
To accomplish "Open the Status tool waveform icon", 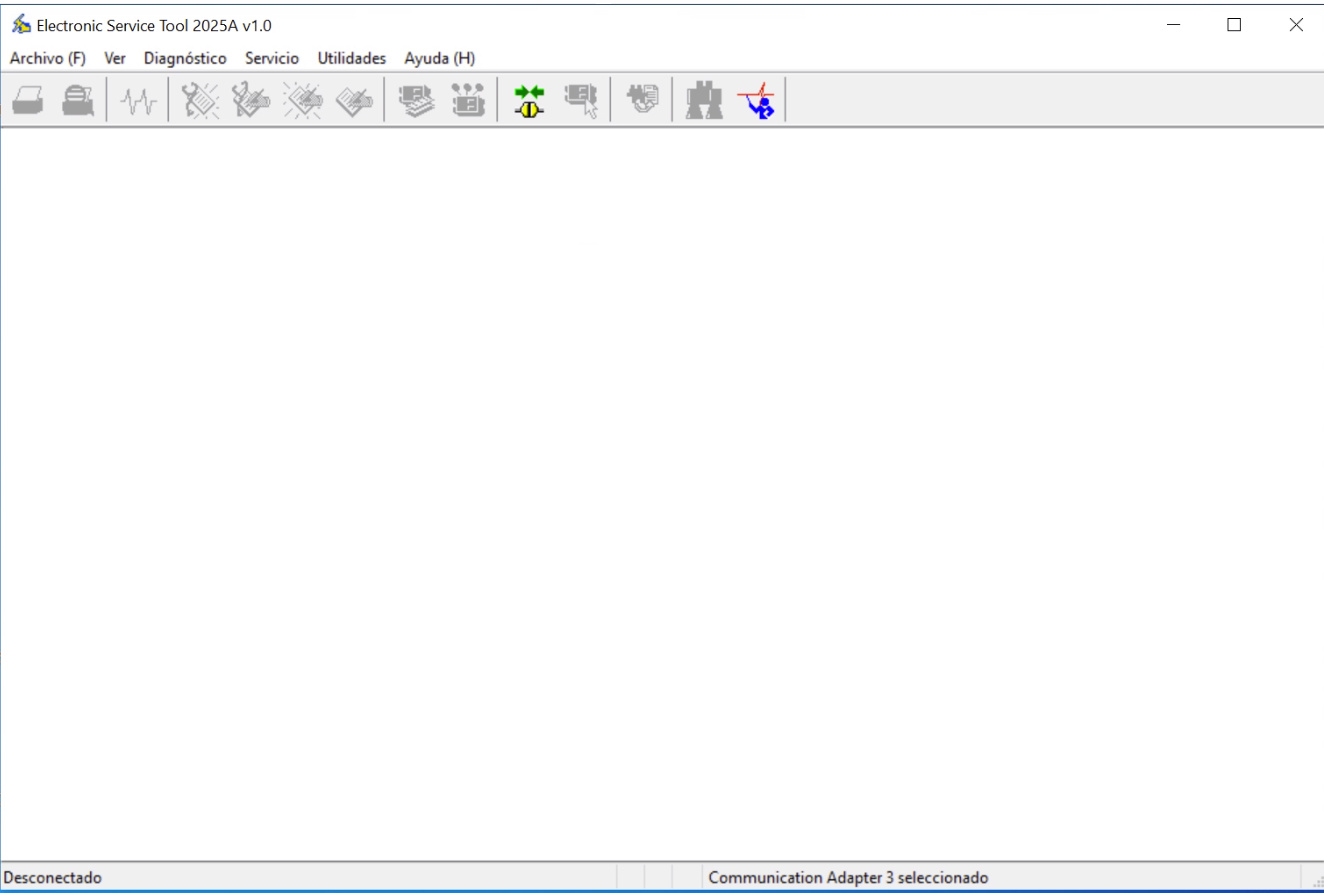I will (x=139, y=101).
